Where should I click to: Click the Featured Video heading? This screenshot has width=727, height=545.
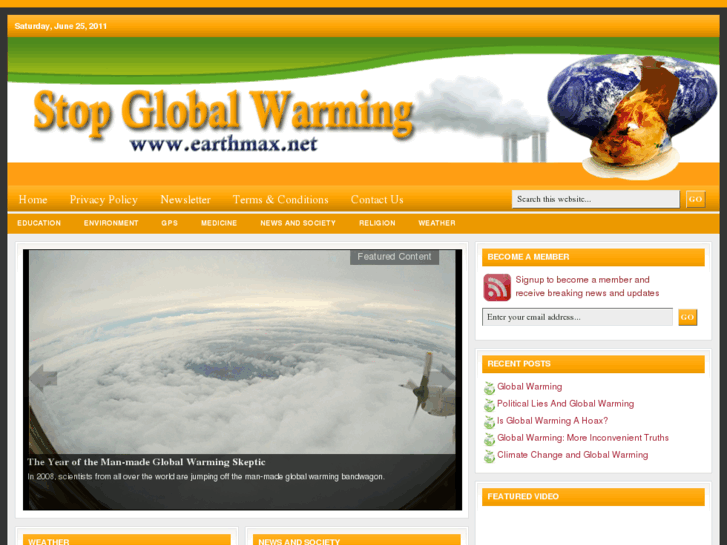[x=523, y=496]
